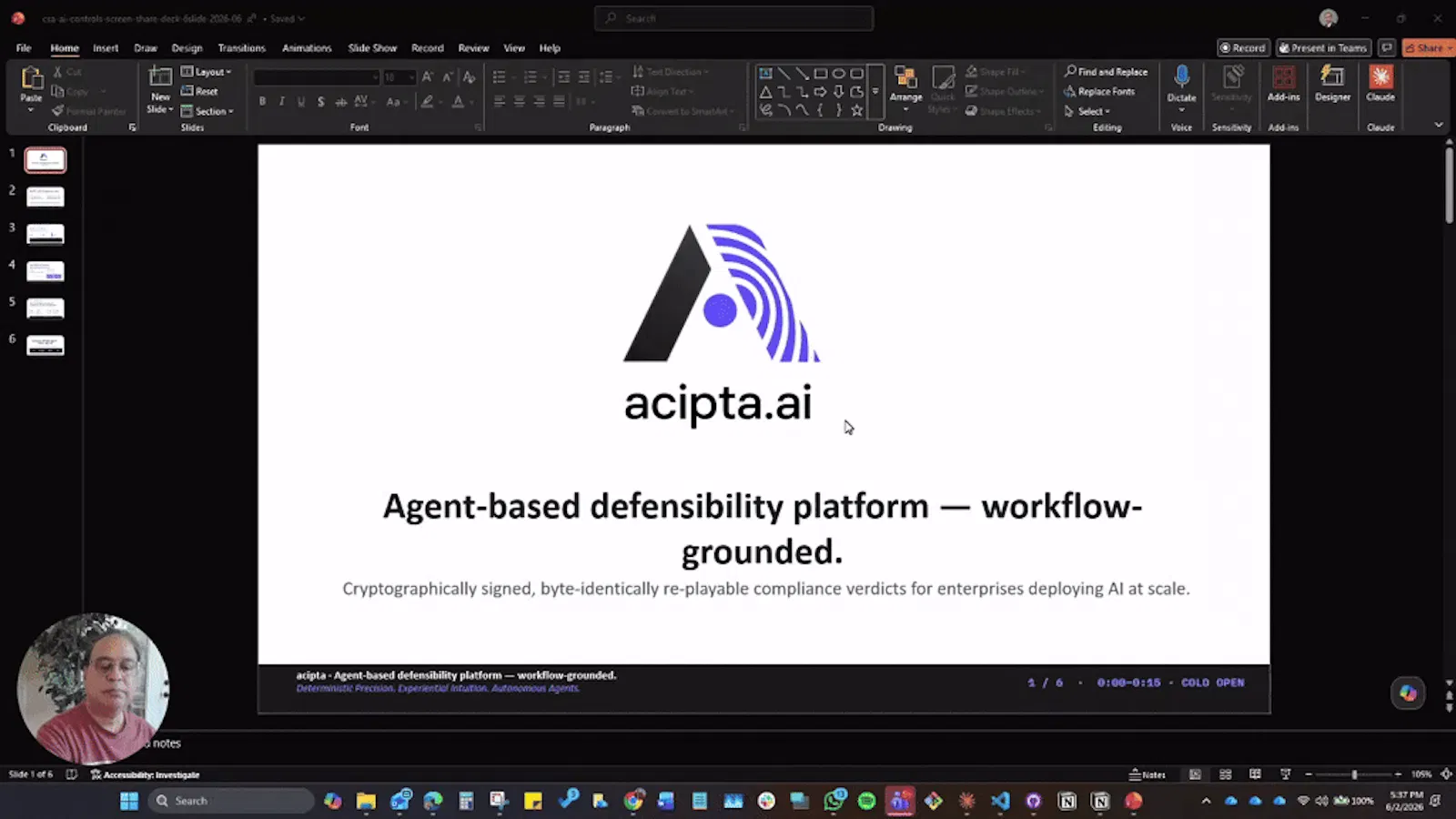Click the font color button
This screenshot has height=819, width=1456.
459,102
